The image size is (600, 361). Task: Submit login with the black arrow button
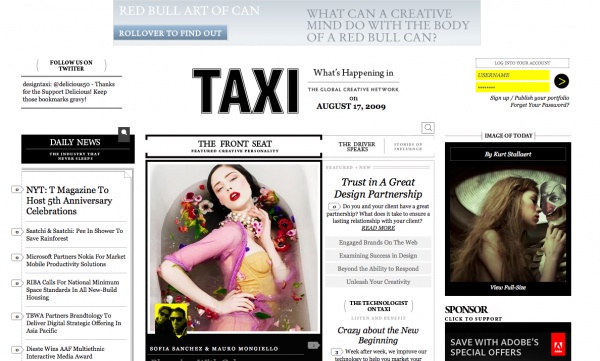pyautogui.click(x=561, y=81)
